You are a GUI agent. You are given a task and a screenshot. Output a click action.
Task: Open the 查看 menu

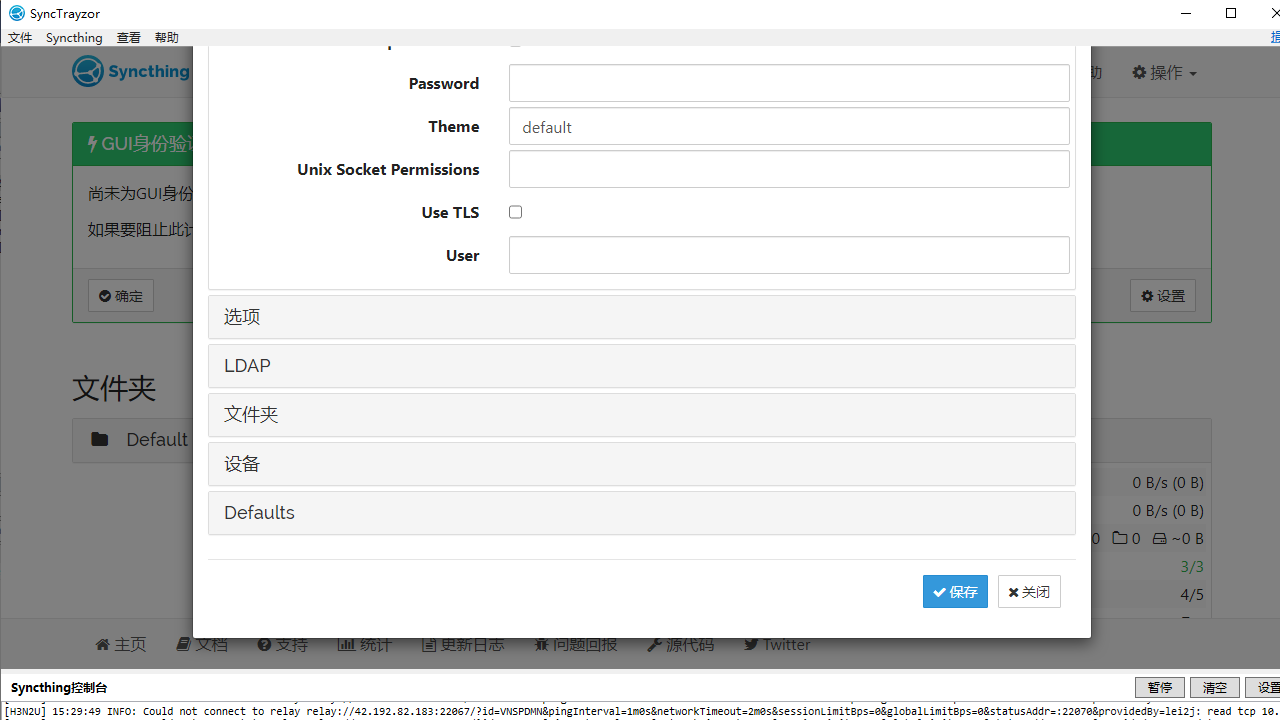(x=128, y=37)
